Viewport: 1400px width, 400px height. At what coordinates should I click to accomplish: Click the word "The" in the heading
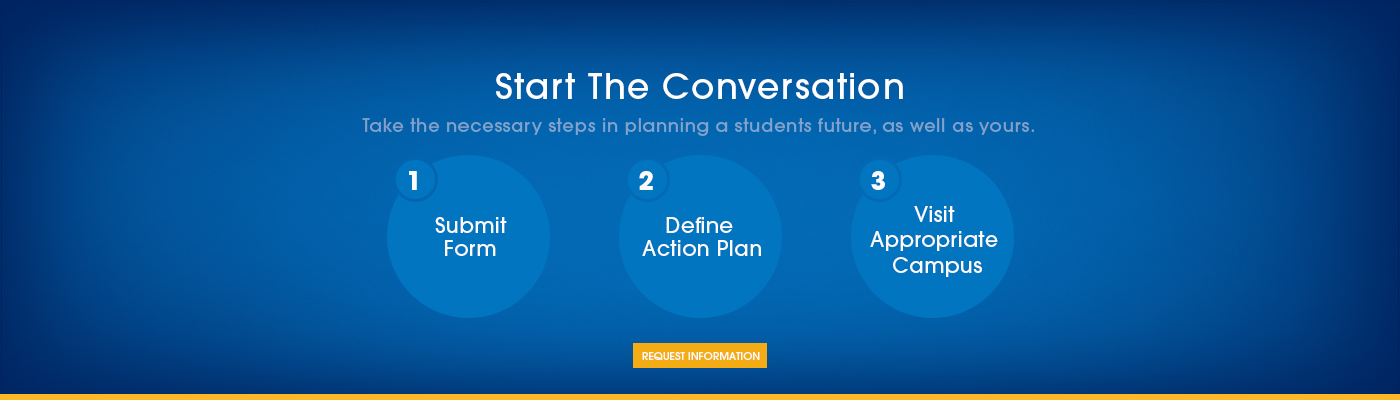[x=619, y=87]
